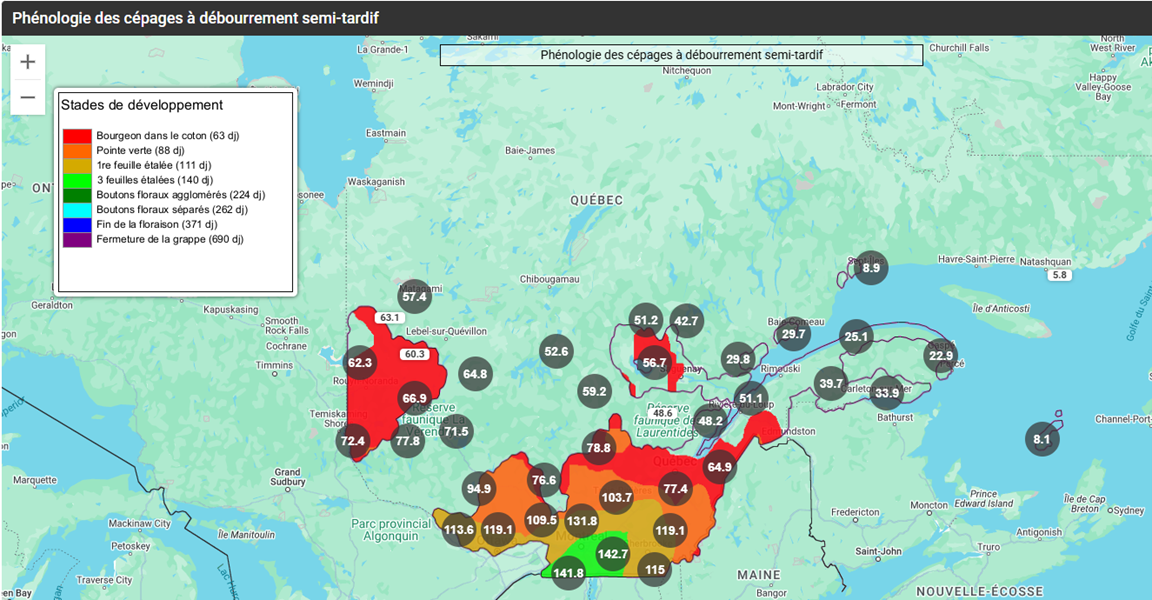1152x600 pixels.
Task: Zoom out of the map
Action: pyautogui.click(x=28, y=97)
